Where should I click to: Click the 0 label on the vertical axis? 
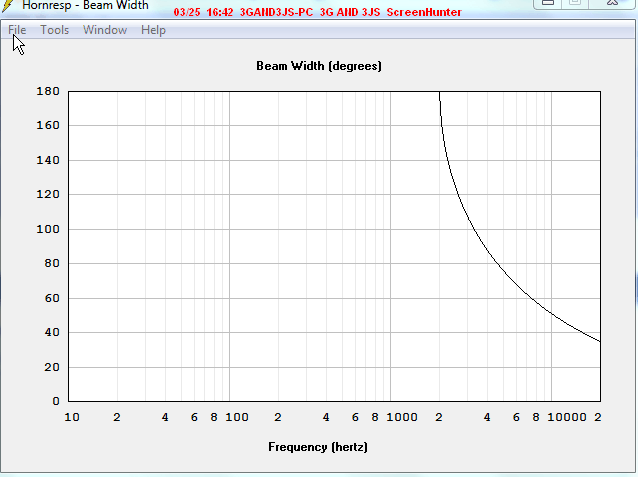[x=56, y=401]
